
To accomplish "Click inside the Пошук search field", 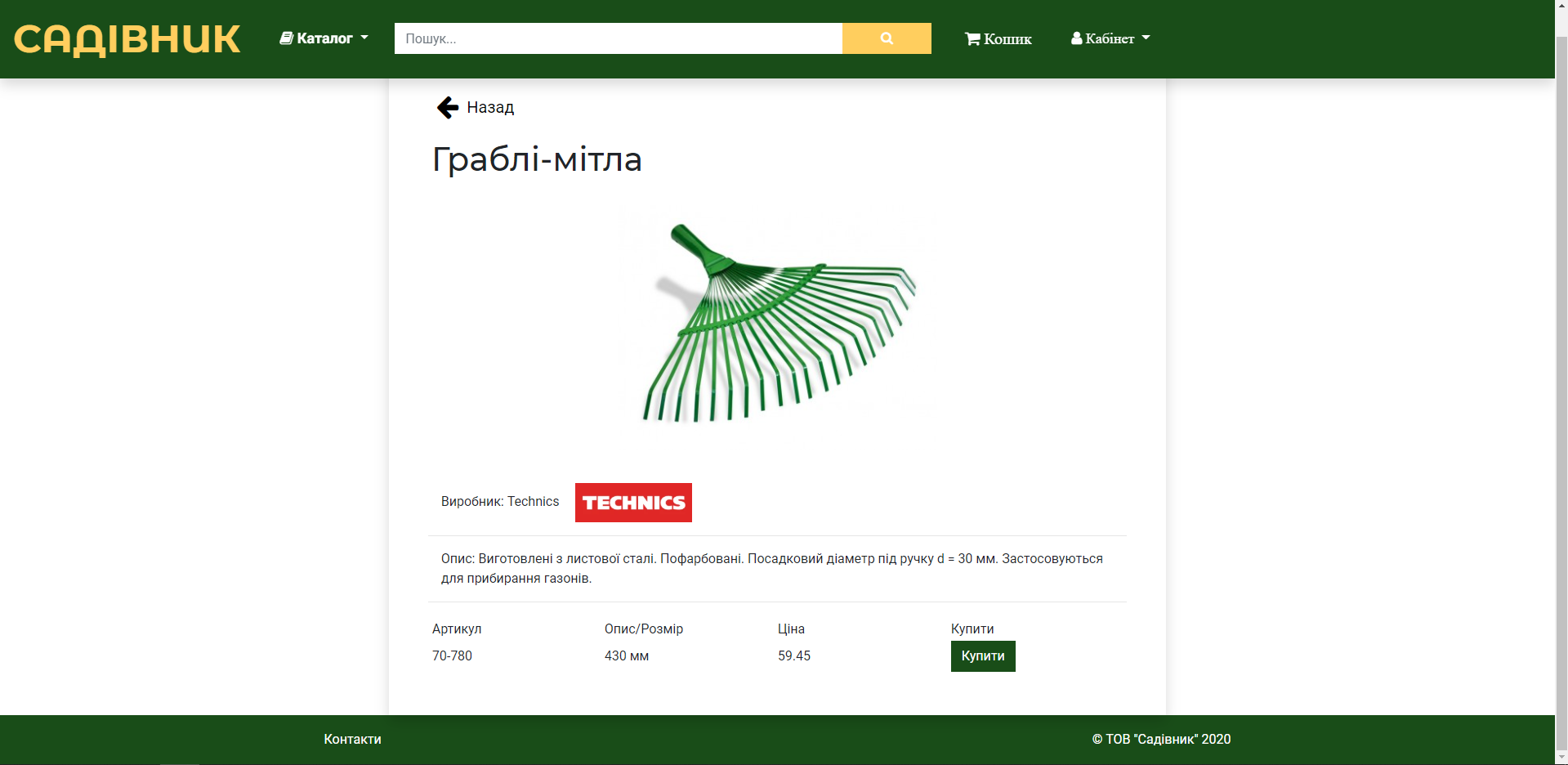I will point(618,38).
